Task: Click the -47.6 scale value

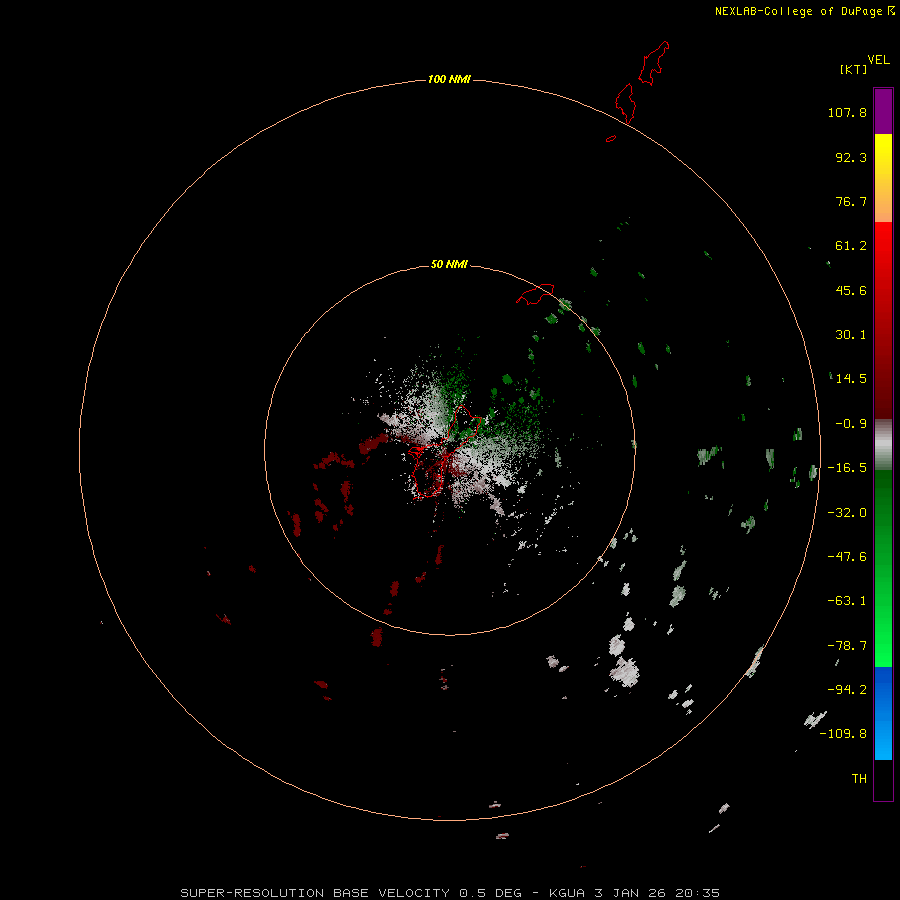Action: [847, 557]
